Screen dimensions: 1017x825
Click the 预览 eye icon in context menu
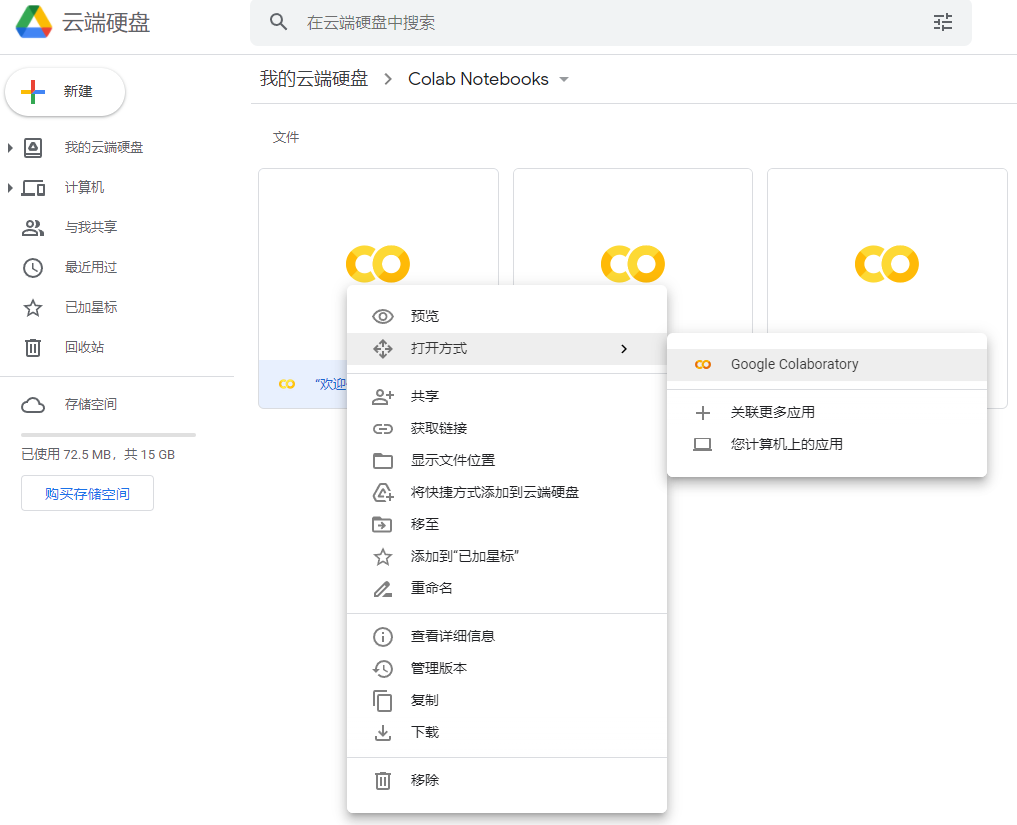[383, 316]
